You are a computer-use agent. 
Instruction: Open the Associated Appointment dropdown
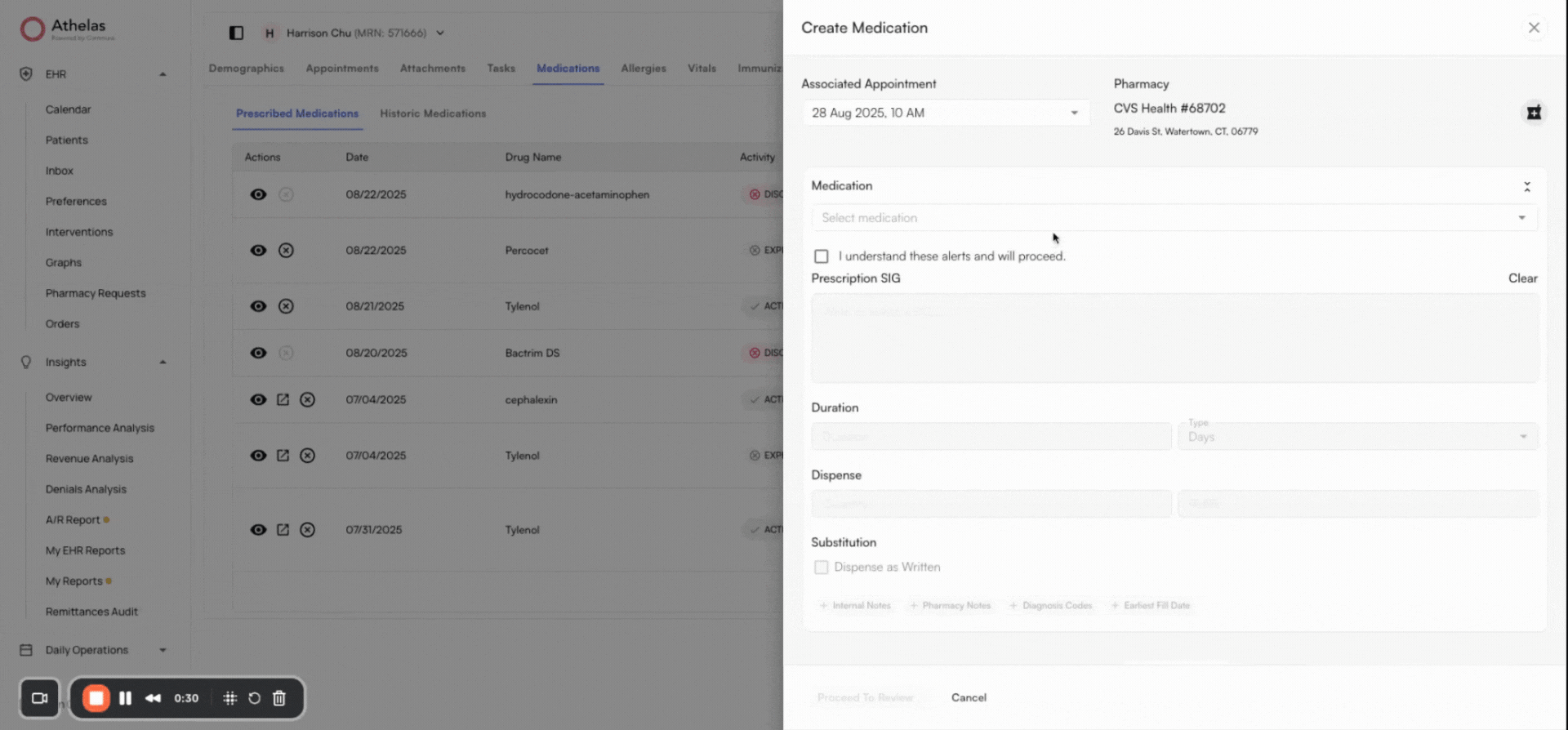pyautogui.click(x=945, y=113)
